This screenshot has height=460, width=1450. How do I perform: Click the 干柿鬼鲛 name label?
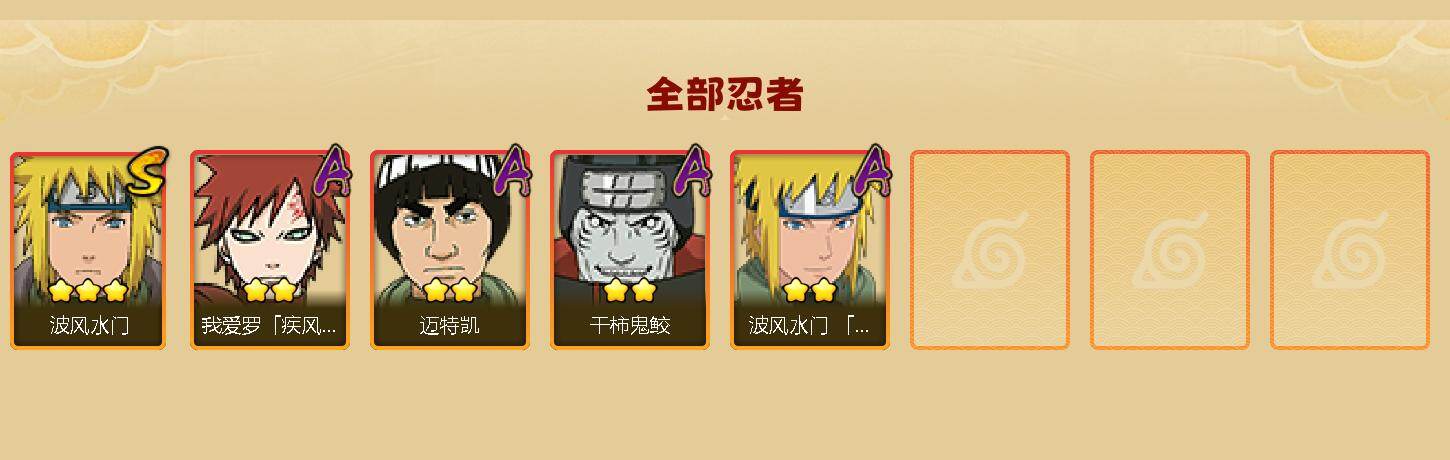click(629, 326)
